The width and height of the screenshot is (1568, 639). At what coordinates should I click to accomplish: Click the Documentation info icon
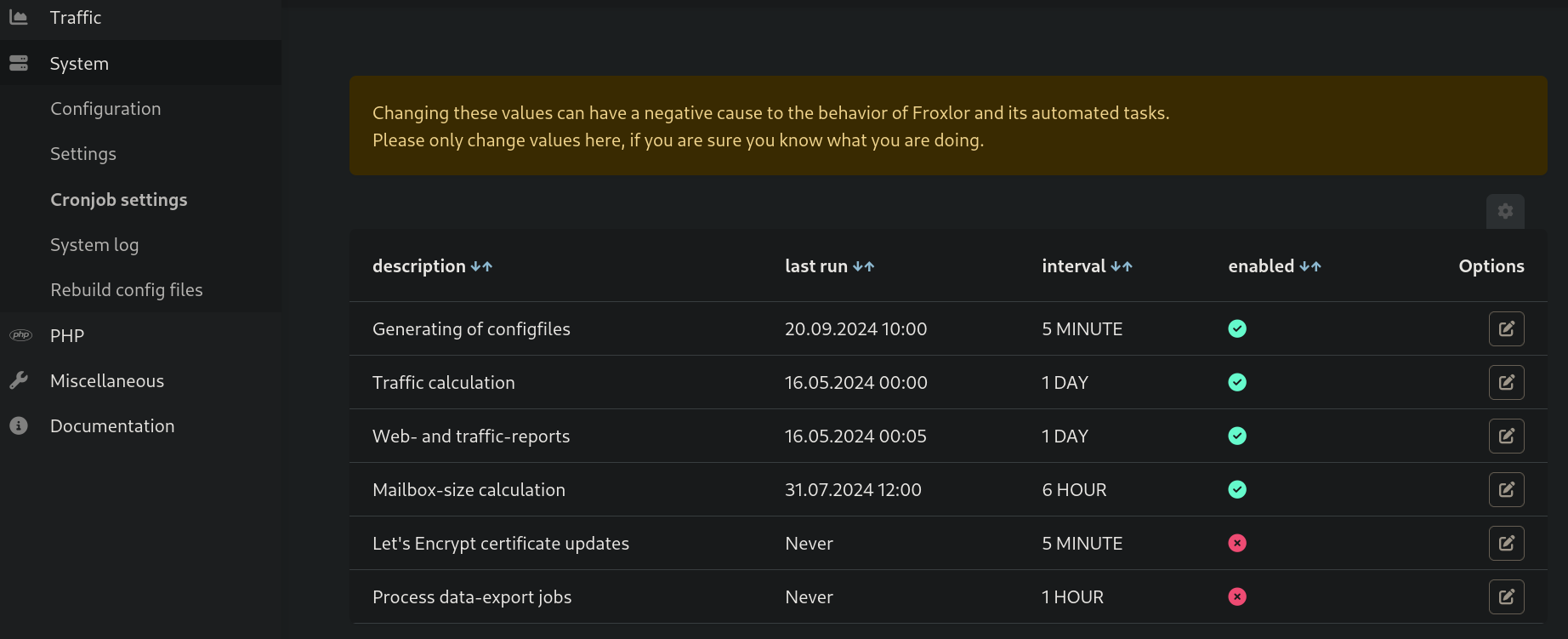19,425
